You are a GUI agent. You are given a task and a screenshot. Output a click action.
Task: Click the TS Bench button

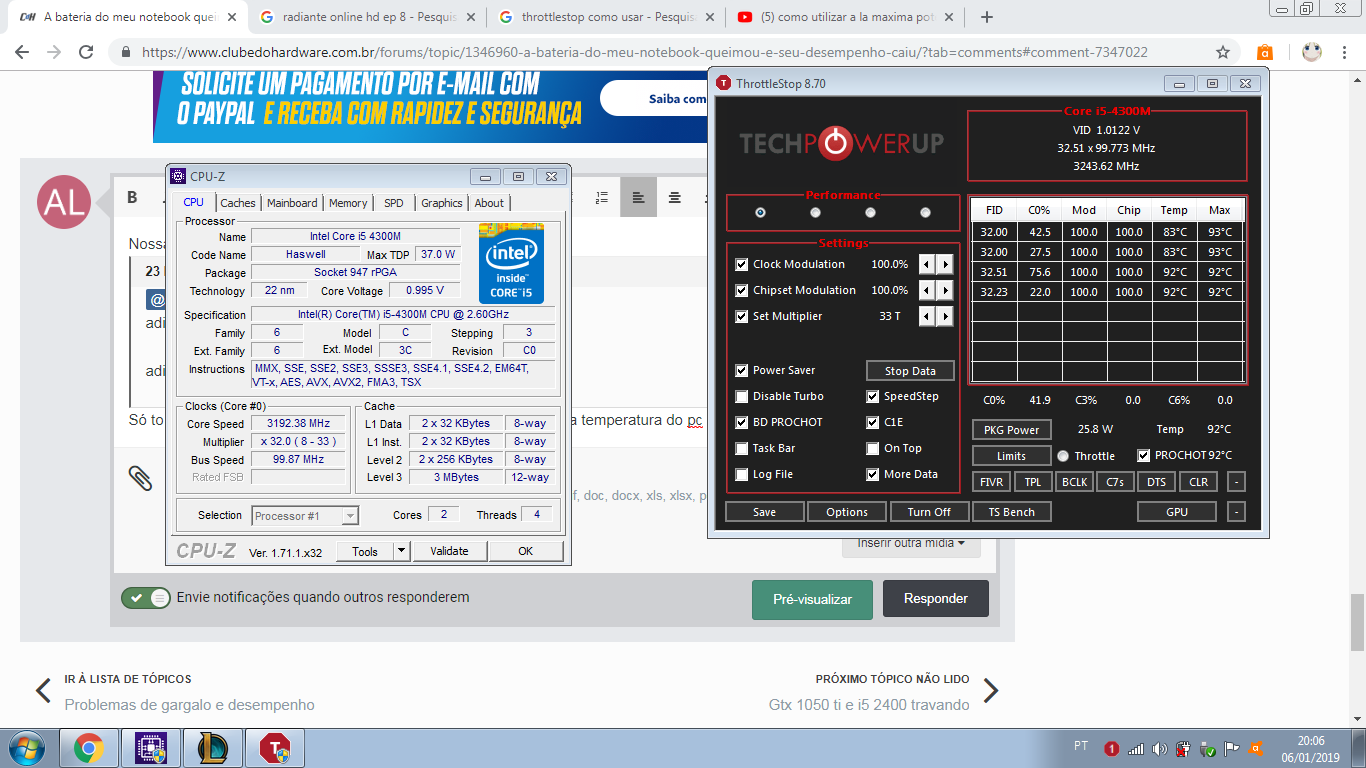tap(1011, 512)
